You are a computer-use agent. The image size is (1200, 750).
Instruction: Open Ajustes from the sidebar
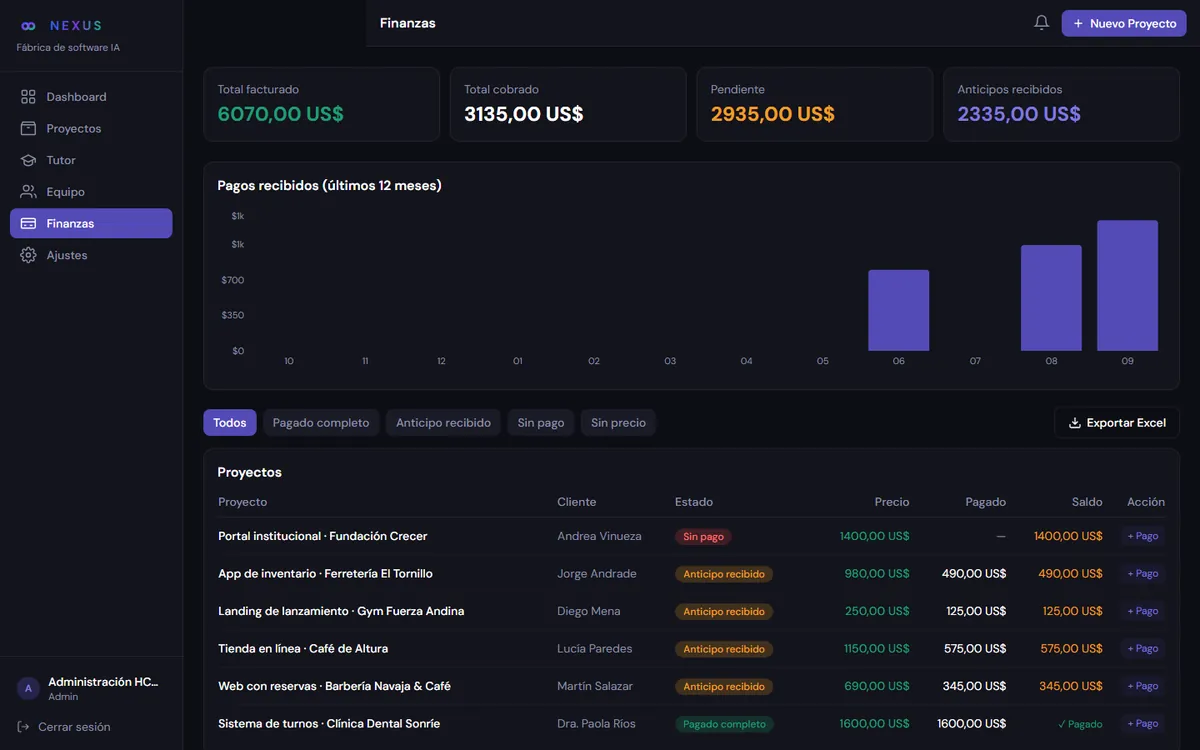point(91,255)
